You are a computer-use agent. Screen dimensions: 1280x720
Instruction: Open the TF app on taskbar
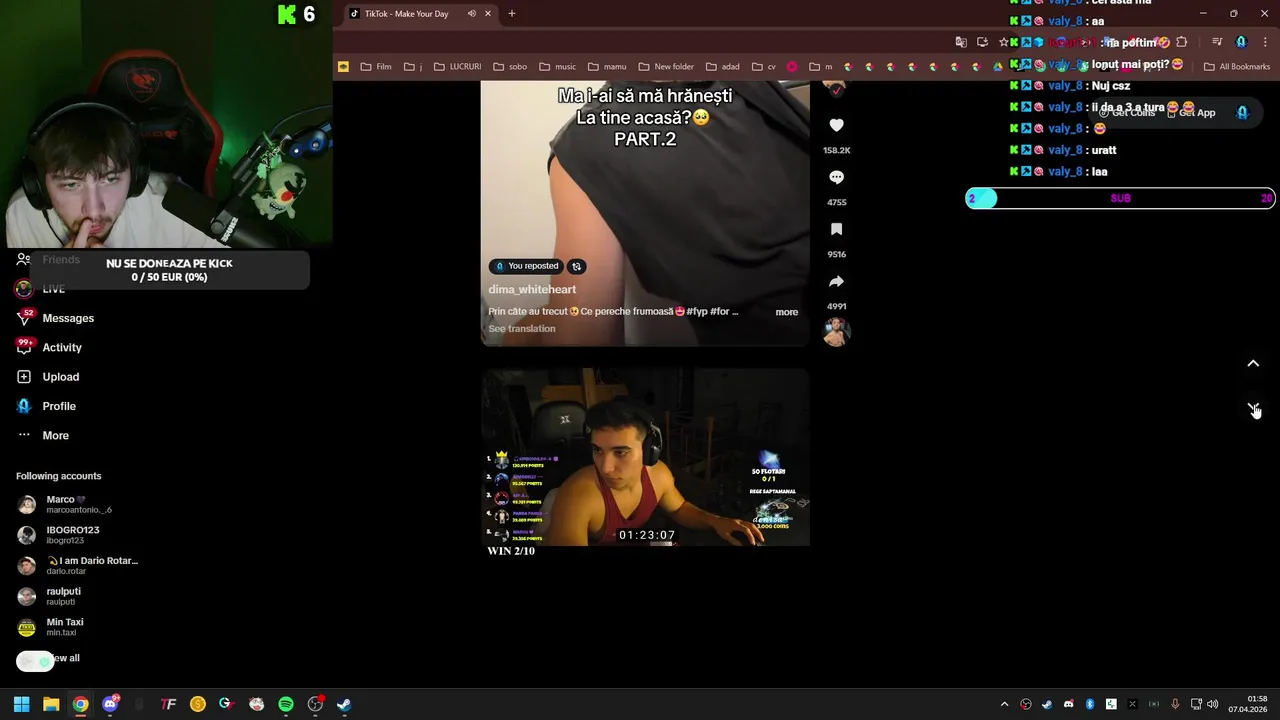[168, 704]
